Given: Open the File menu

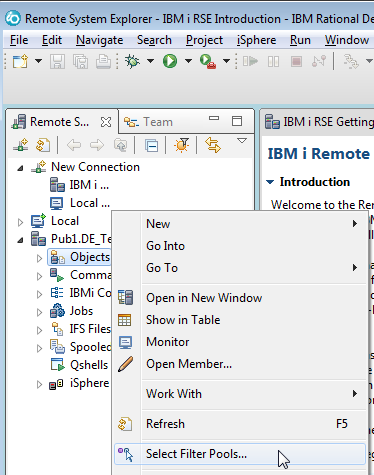Looking at the screenshot, I should [x=19, y=40].
